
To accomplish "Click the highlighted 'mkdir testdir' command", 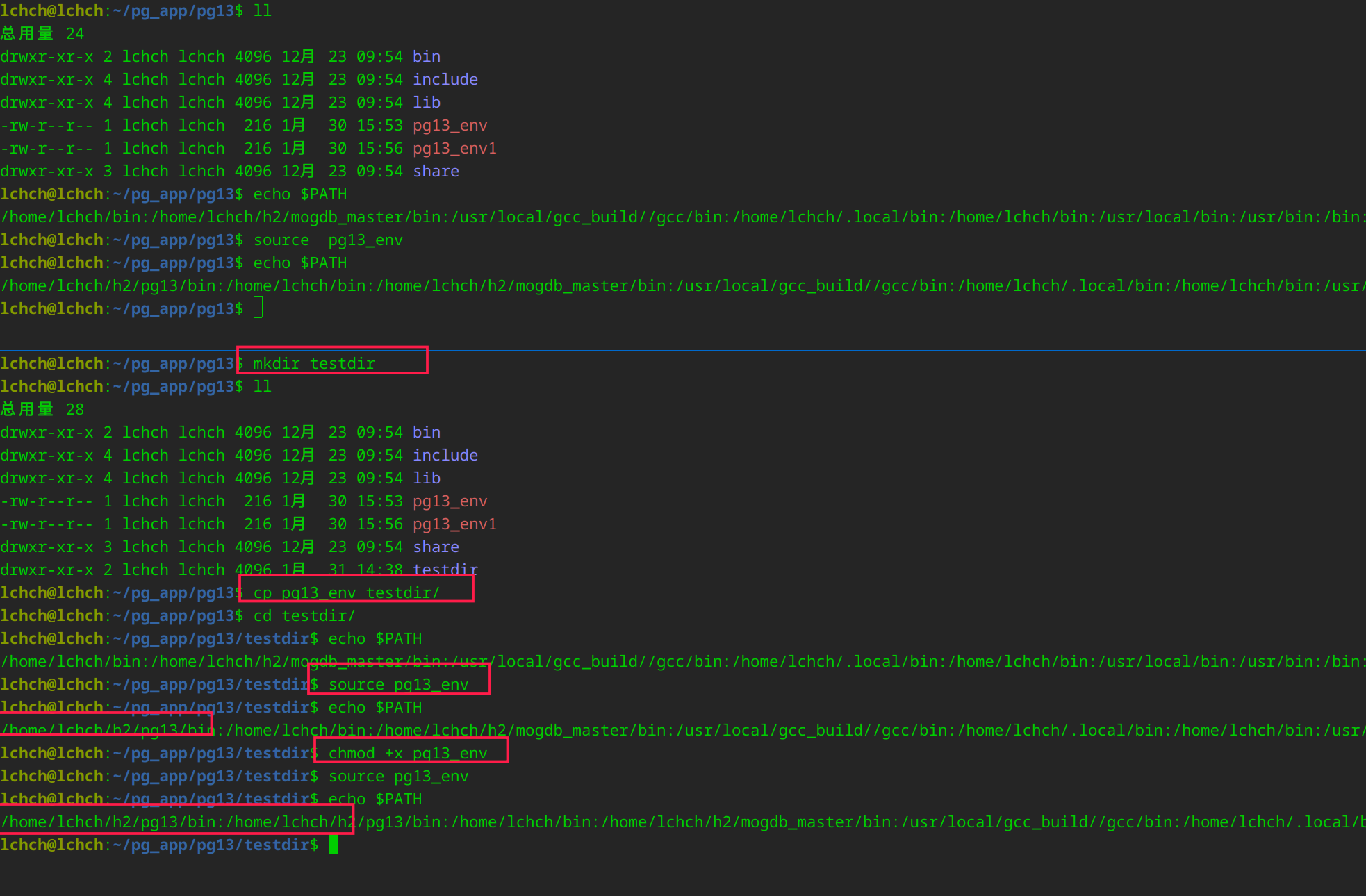I will [314, 363].
